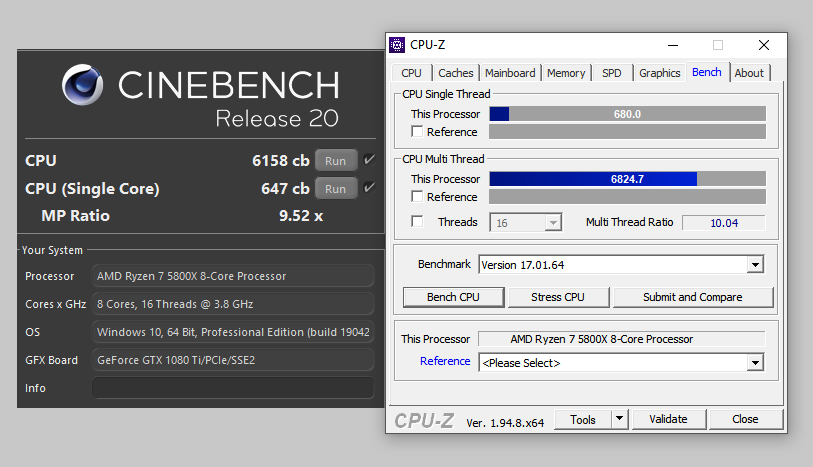Switch to the CPU tab in CPU-Z
The height and width of the screenshot is (467, 813).
(411, 73)
